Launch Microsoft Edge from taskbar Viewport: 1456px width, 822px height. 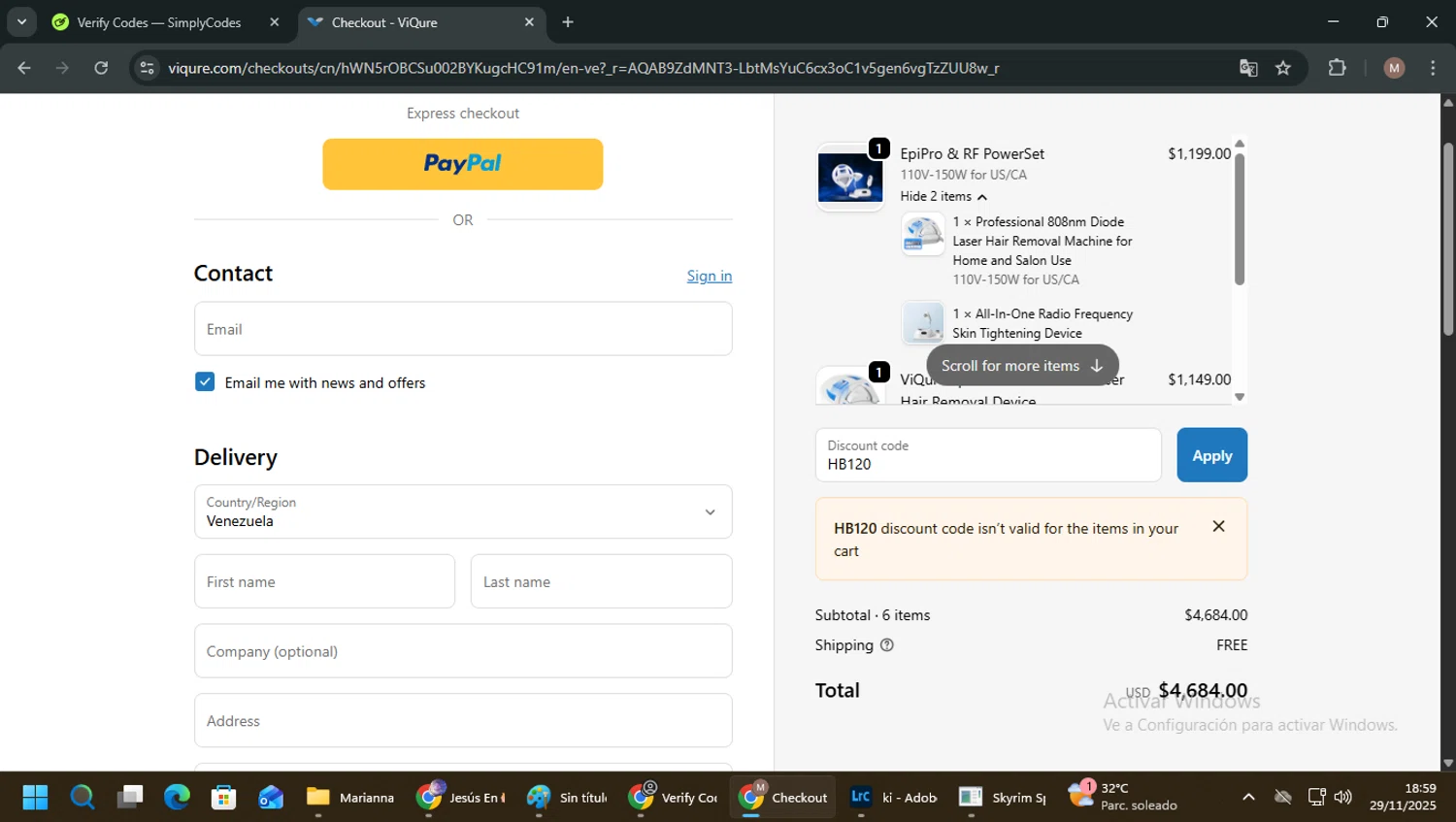(177, 797)
